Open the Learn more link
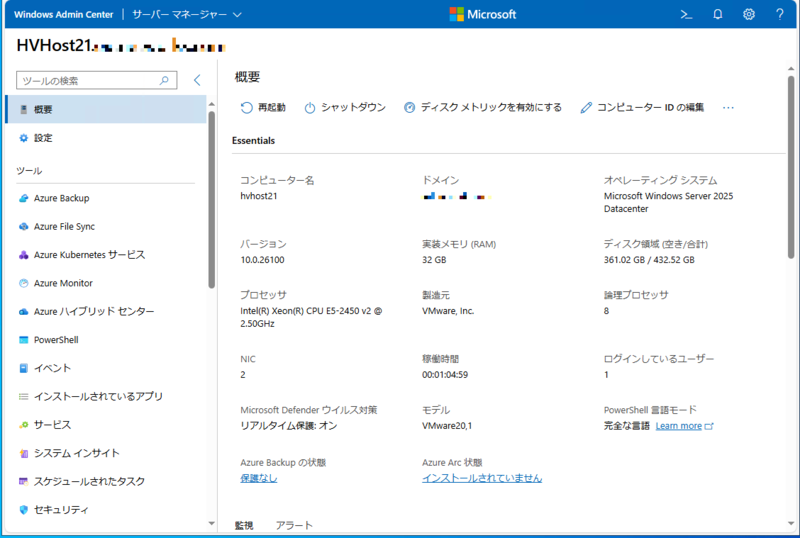The width and height of the screenshot is (800, 538). (684, 426)
